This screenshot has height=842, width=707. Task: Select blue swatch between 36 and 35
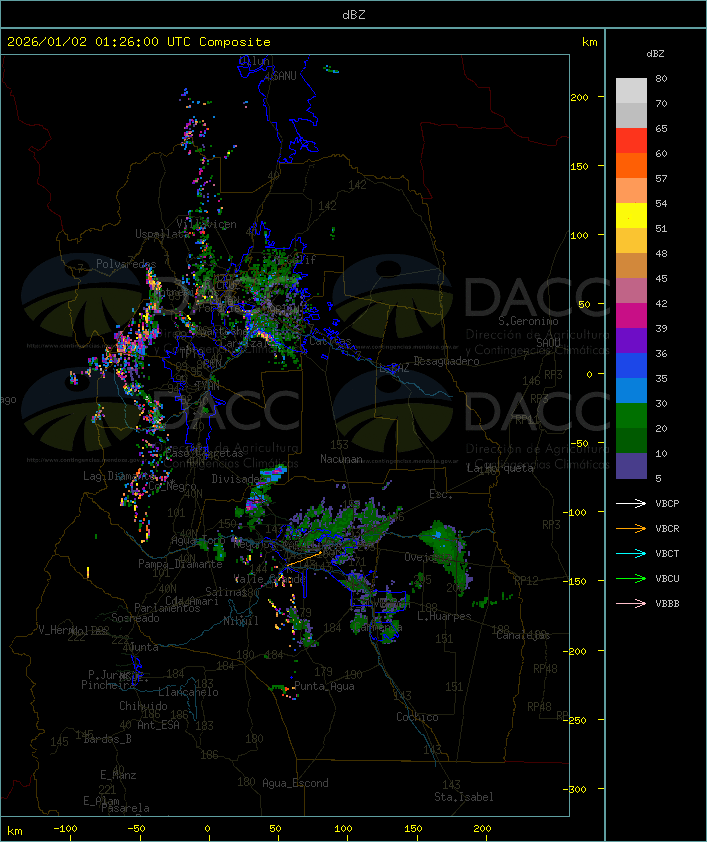(631, 366)
